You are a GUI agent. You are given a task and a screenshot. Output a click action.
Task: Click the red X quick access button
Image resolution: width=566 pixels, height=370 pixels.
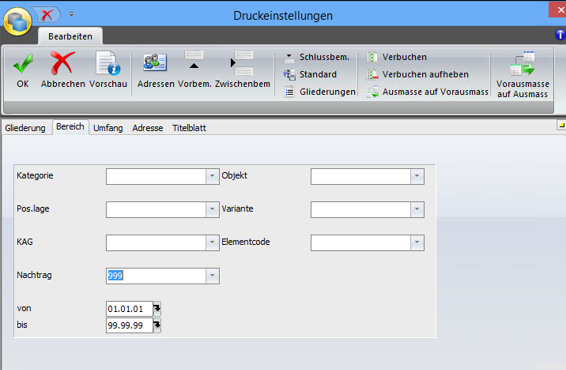click(47, 15)
